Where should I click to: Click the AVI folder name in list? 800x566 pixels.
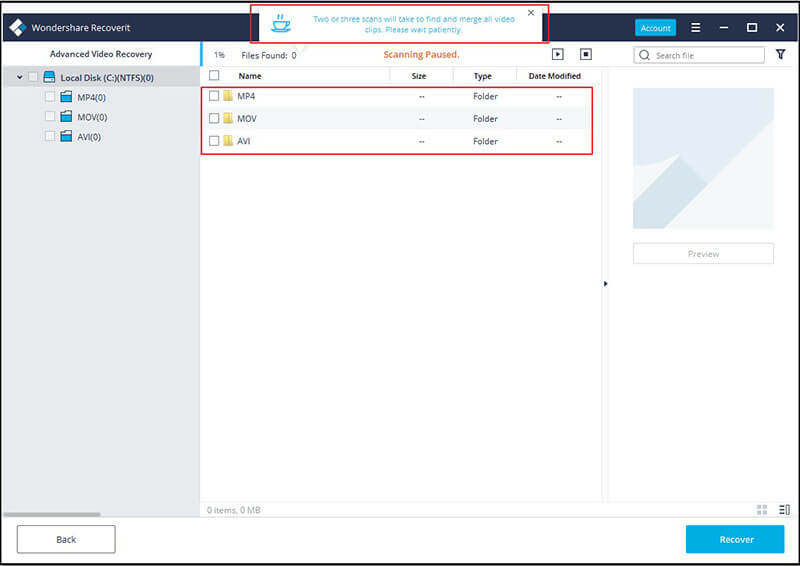click(x=243, y=141)
